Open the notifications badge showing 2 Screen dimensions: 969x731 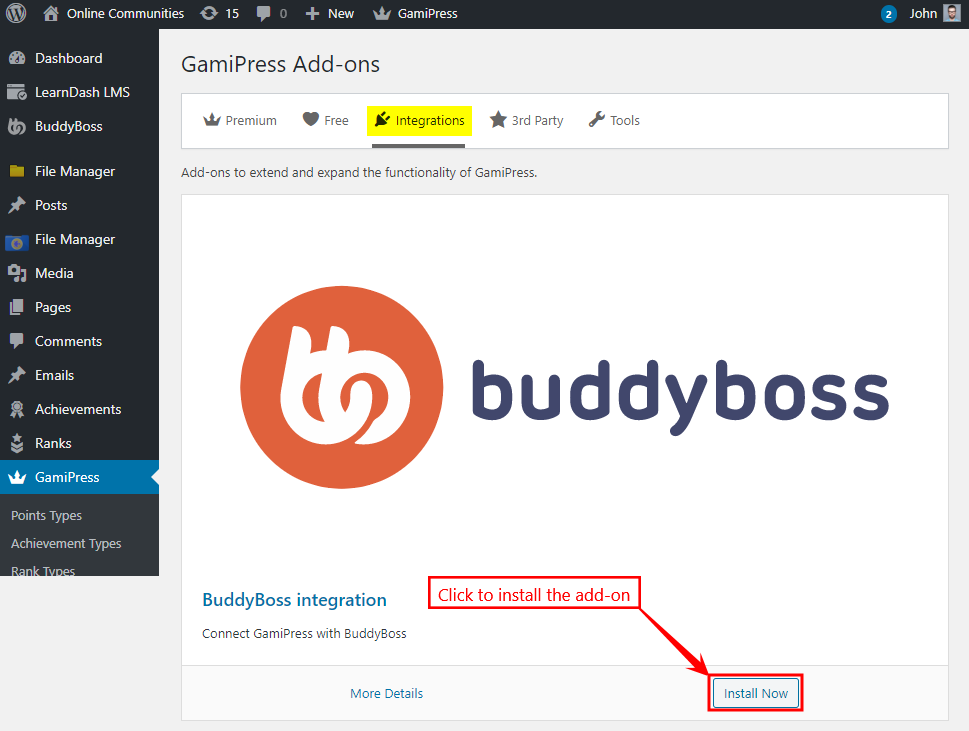point(888,14)
